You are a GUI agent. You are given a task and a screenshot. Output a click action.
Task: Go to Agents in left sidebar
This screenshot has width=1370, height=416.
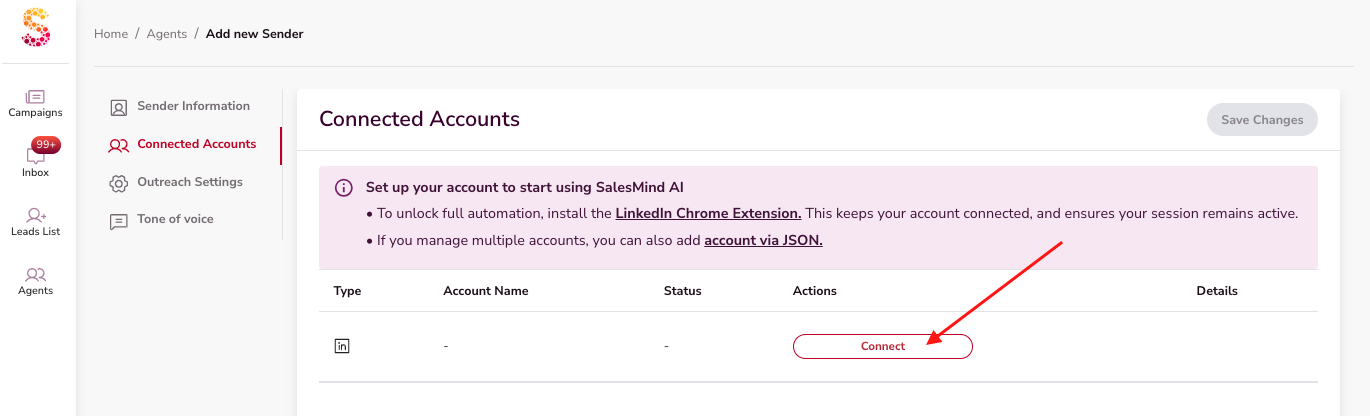36,274
